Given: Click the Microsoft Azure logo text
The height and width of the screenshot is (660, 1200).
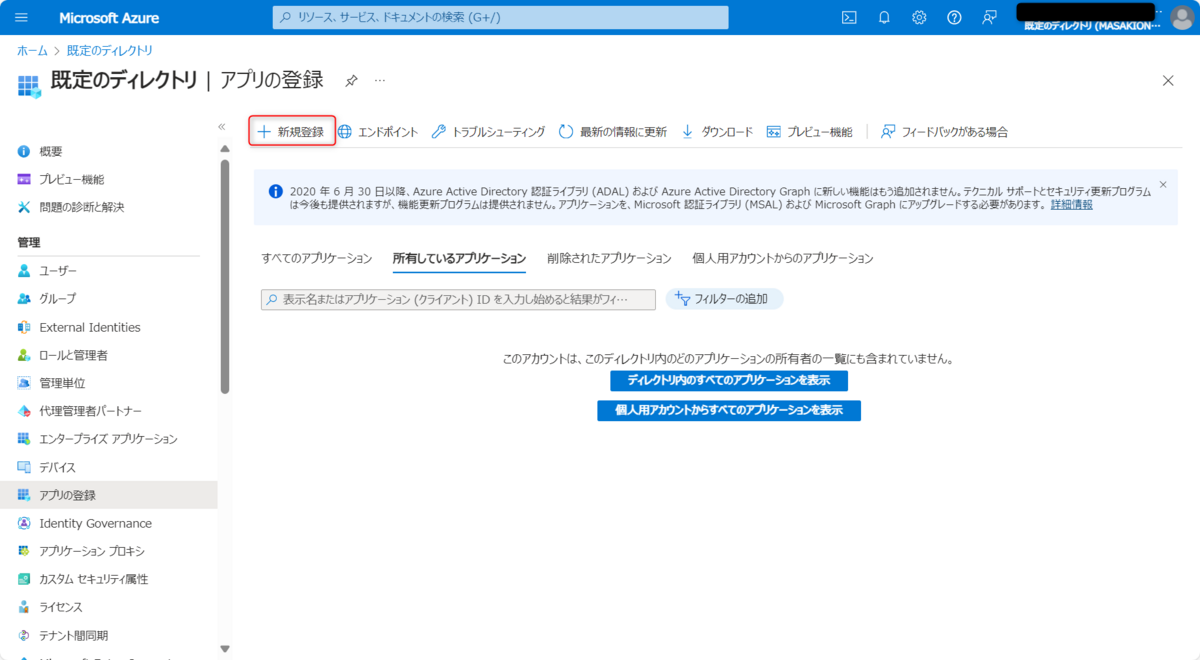Looking at the screenshot, I should [x=109, y=18].
